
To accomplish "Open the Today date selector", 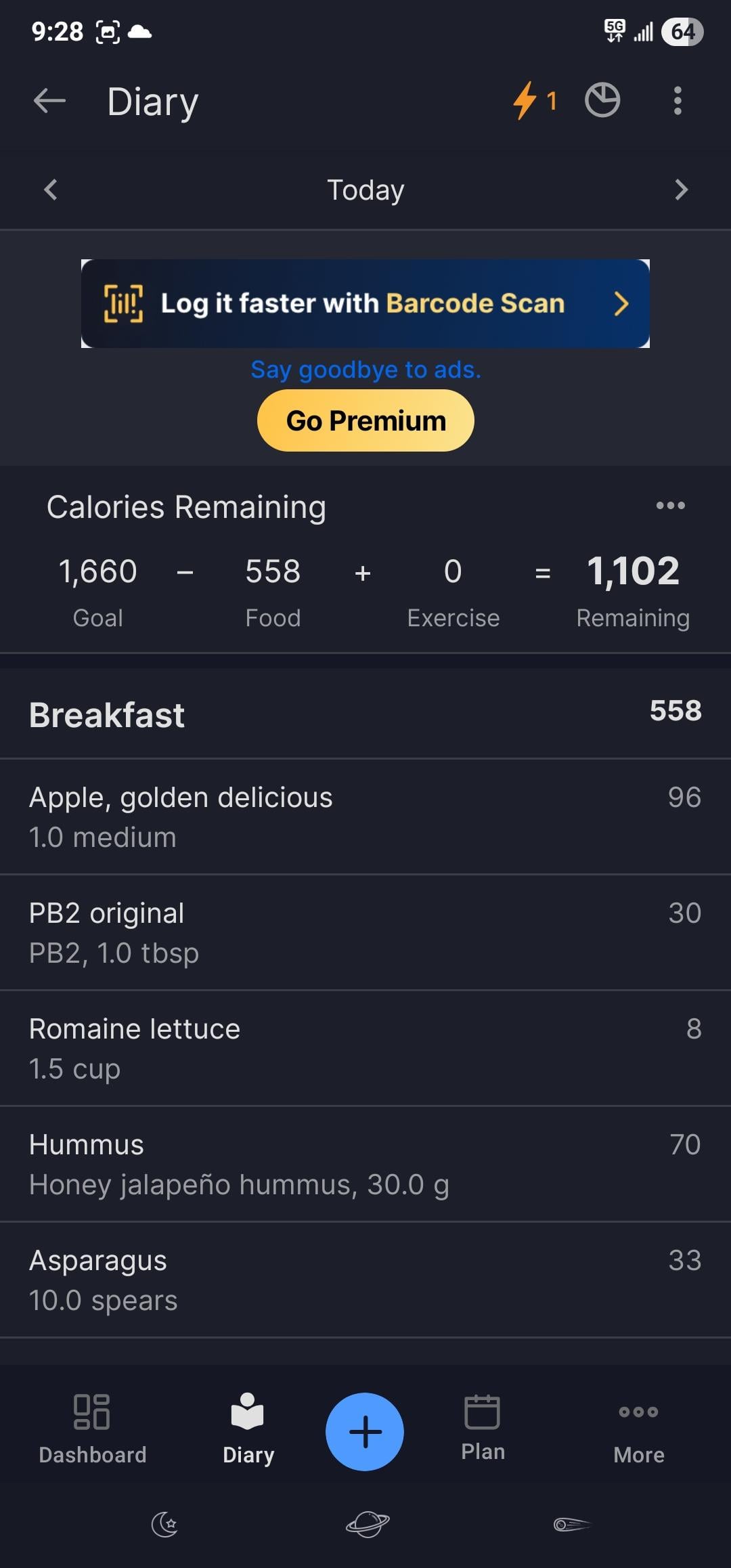I will [x=365, y=190].
